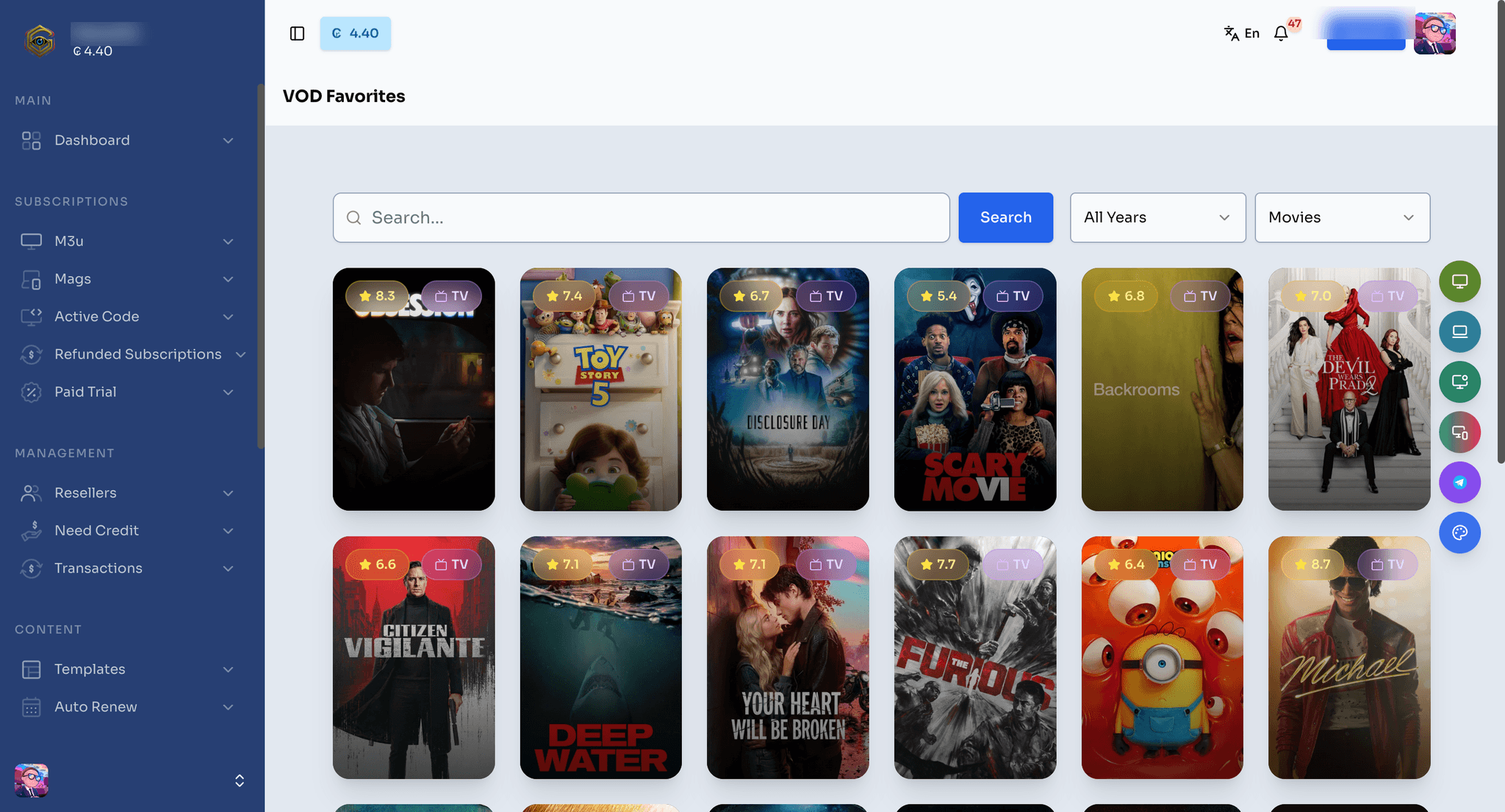Viewport: 1505px width, 812px height.
Task: Click the Active Code sidebar icon
Action: [31, 317]
